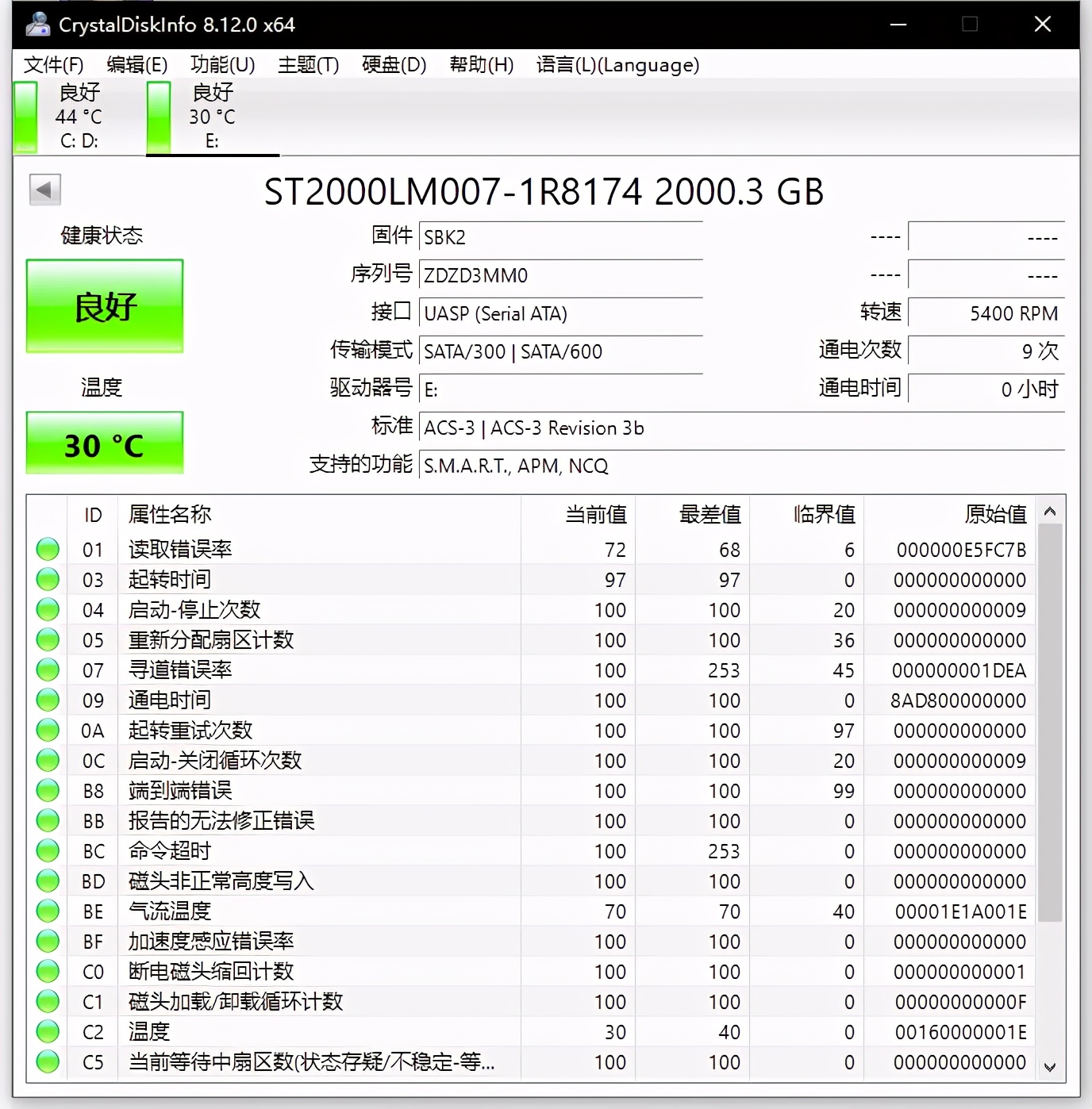
Task: Click status circle for C5 当前等待中扇区数 row
Action: [48, 1061]
